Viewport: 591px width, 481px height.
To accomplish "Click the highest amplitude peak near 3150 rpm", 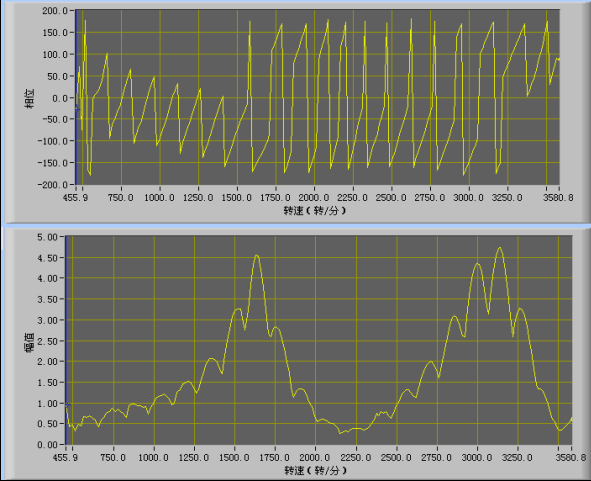I will (500, 248).
